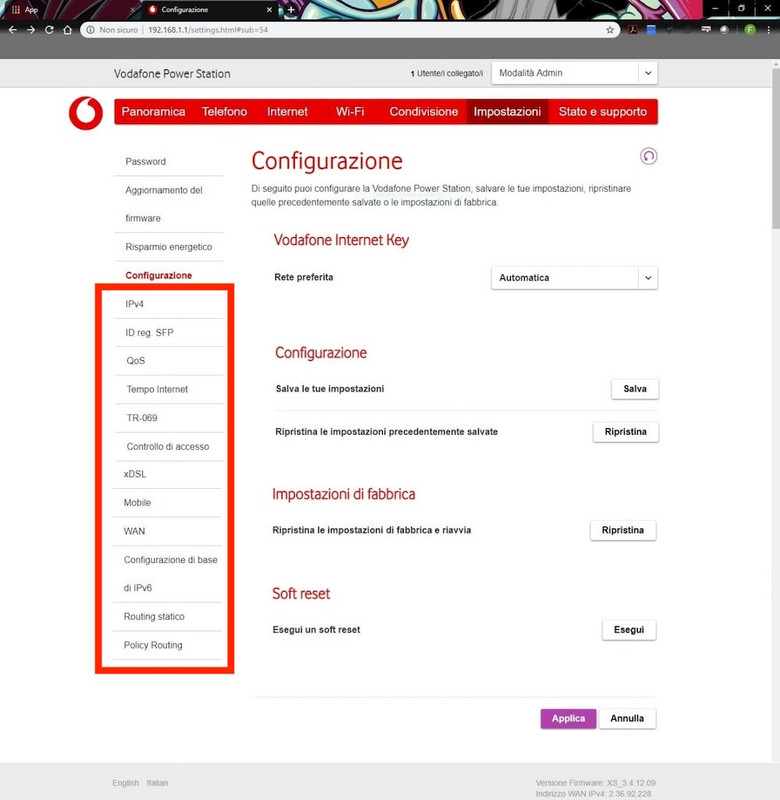Open the Chrome three-dot menu
This screenshot has width=780, height=800.
[x=768, y=30]
